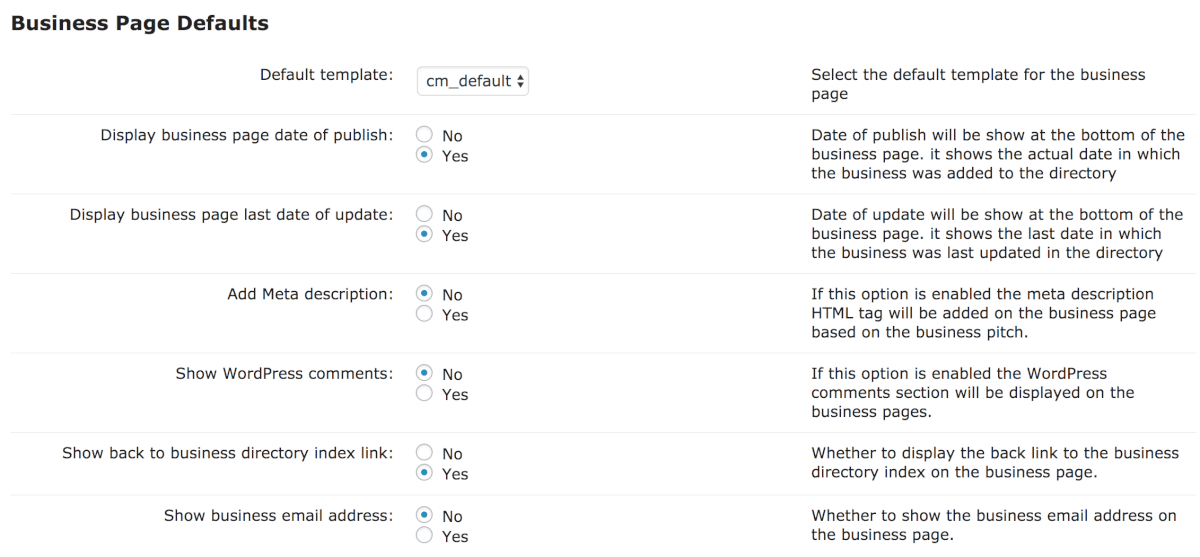This screenshot has height=557, width=1200.
Task: Select No for business page last date of update
Action: coord(424,214)
